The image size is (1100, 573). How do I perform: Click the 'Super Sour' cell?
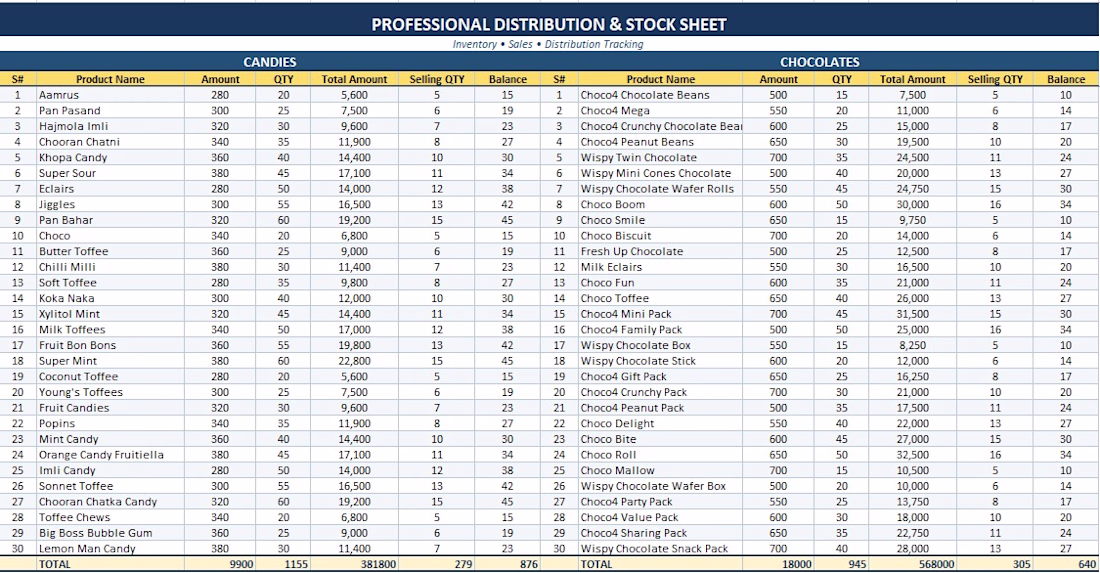click(x=110, y=173)
